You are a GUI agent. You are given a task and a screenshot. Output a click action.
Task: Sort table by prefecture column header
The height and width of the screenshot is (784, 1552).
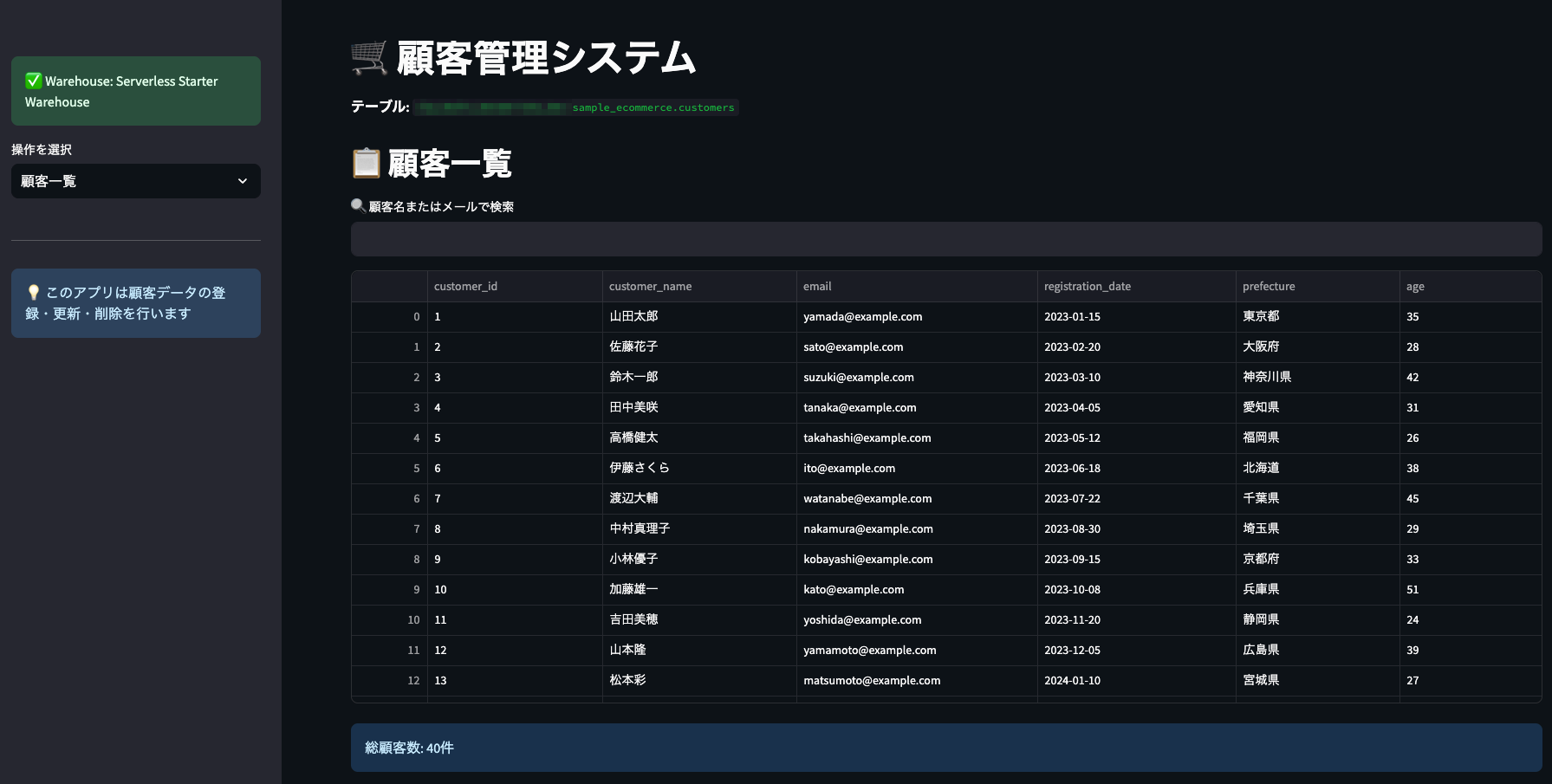1318,287
